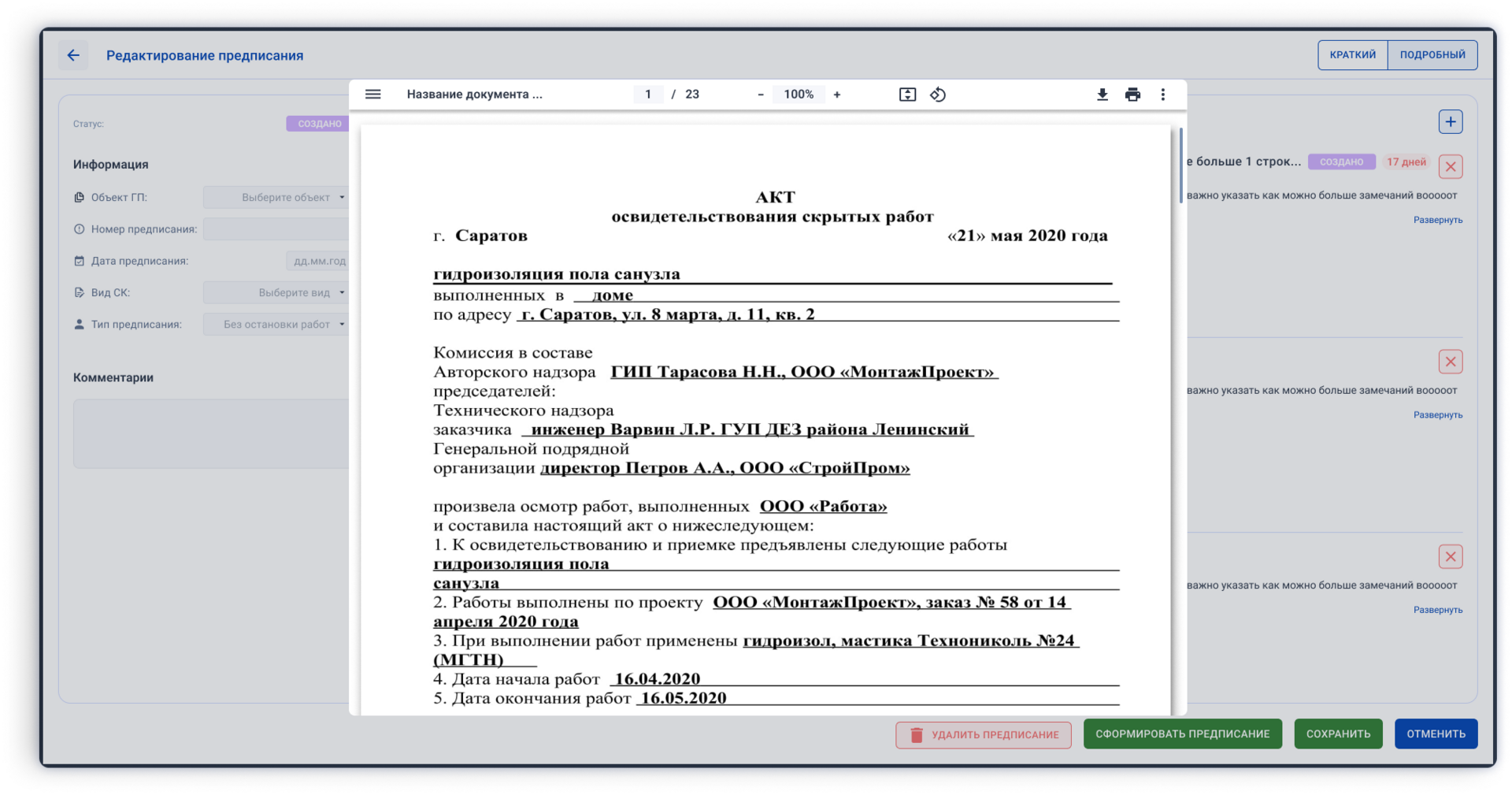Viewport: 1512px width, 795px height.
Task: Click the total page count 23
Action: point(692,95)
